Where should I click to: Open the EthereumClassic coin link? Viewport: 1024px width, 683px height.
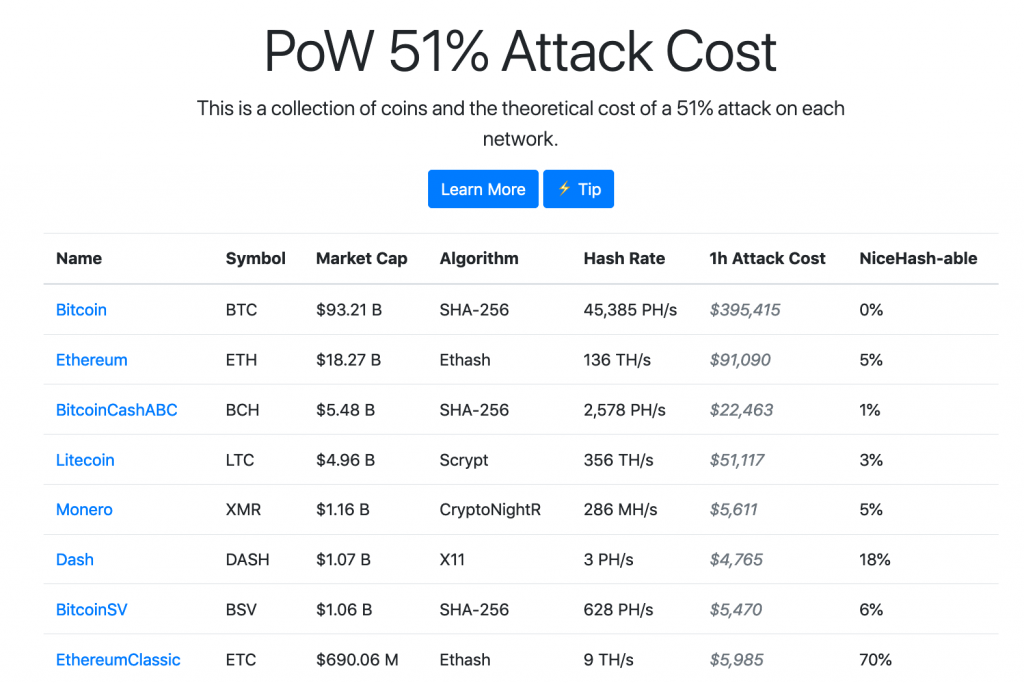pos(118,660)
